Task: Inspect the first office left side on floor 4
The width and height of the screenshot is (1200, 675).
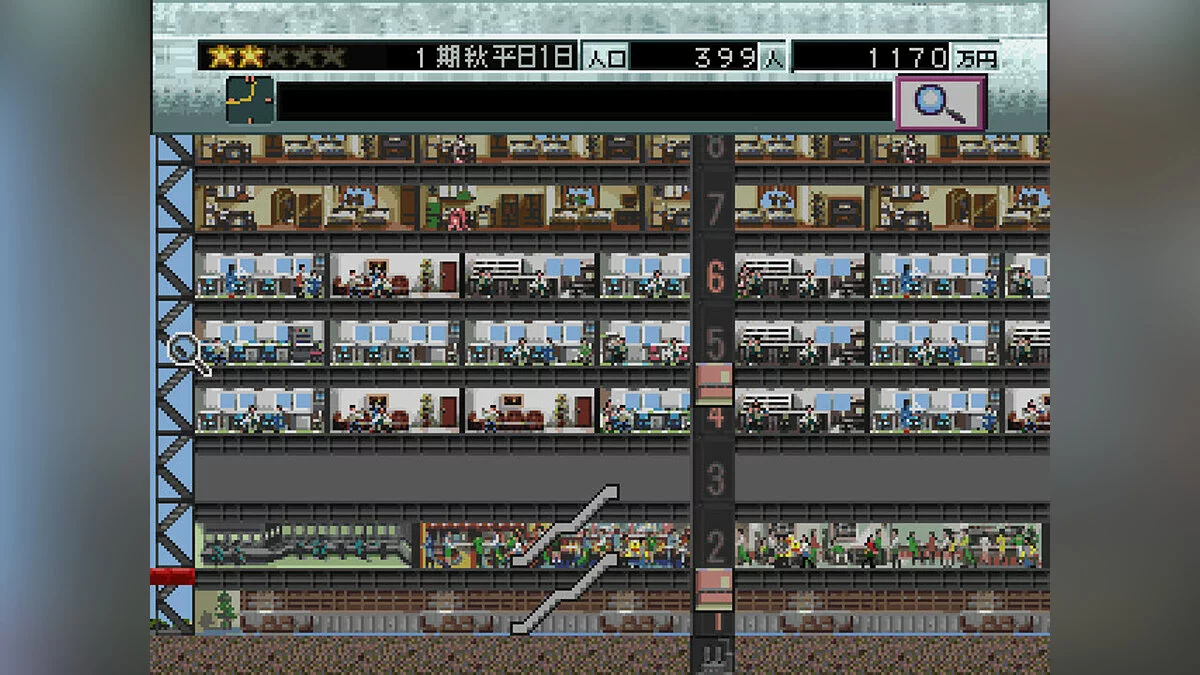Action: (261, 410)
